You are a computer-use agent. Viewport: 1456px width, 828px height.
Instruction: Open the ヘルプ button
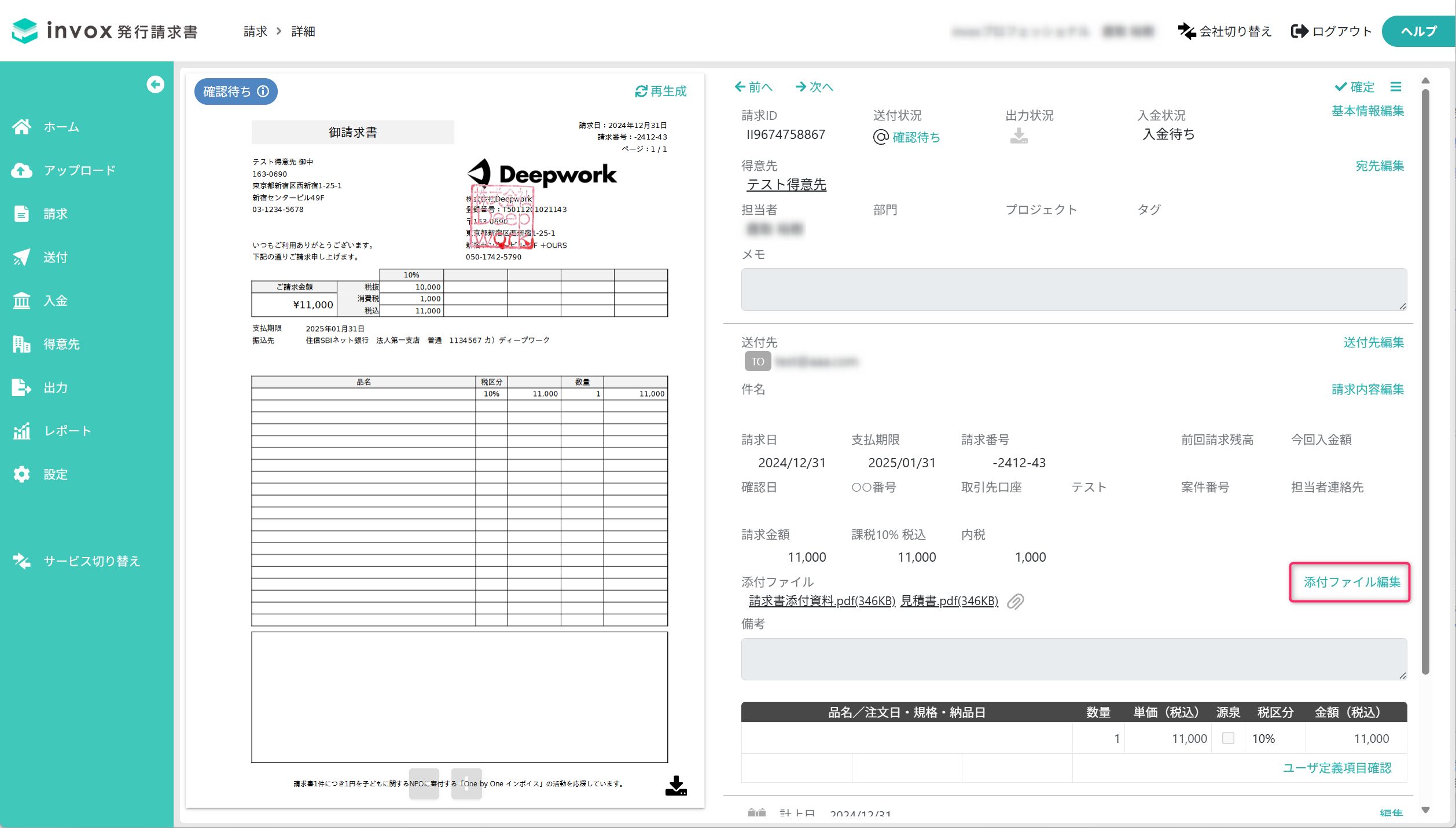[1418, 31]
